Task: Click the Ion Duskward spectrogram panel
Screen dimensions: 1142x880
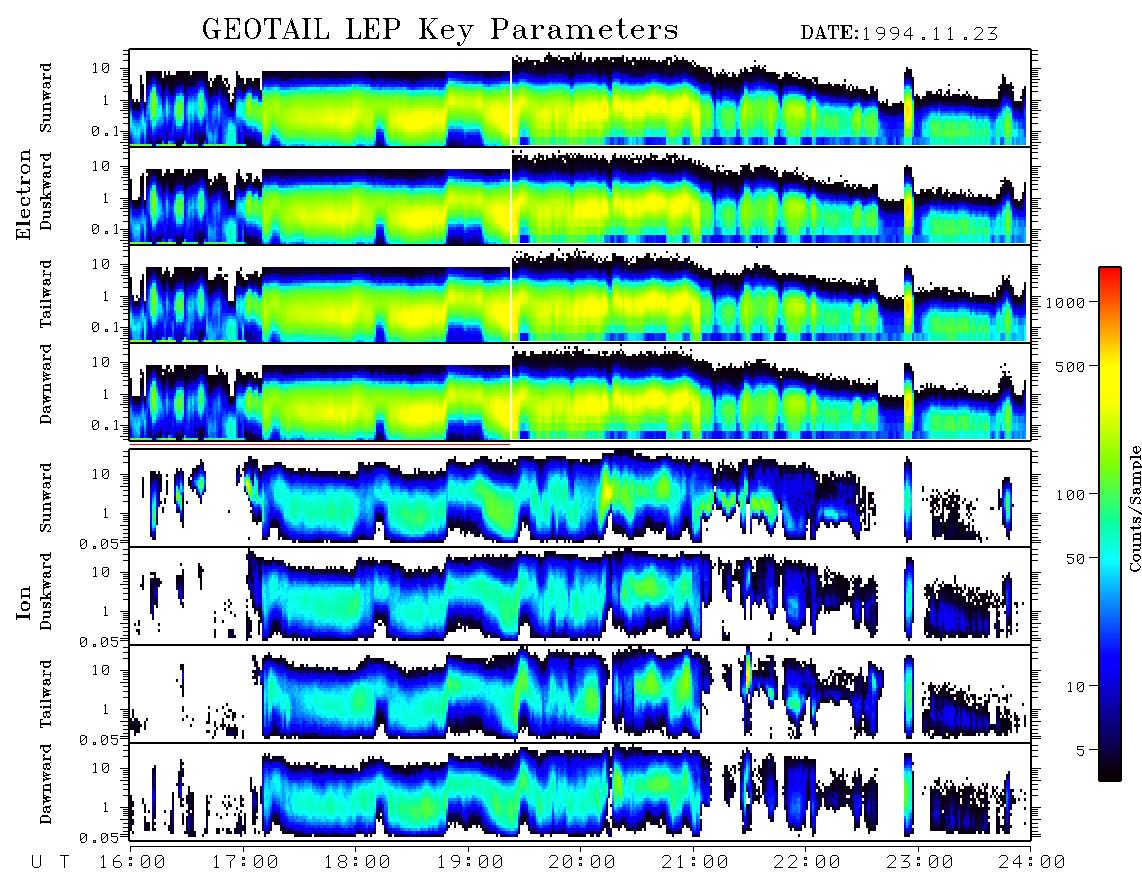Action: click(580, 596)
